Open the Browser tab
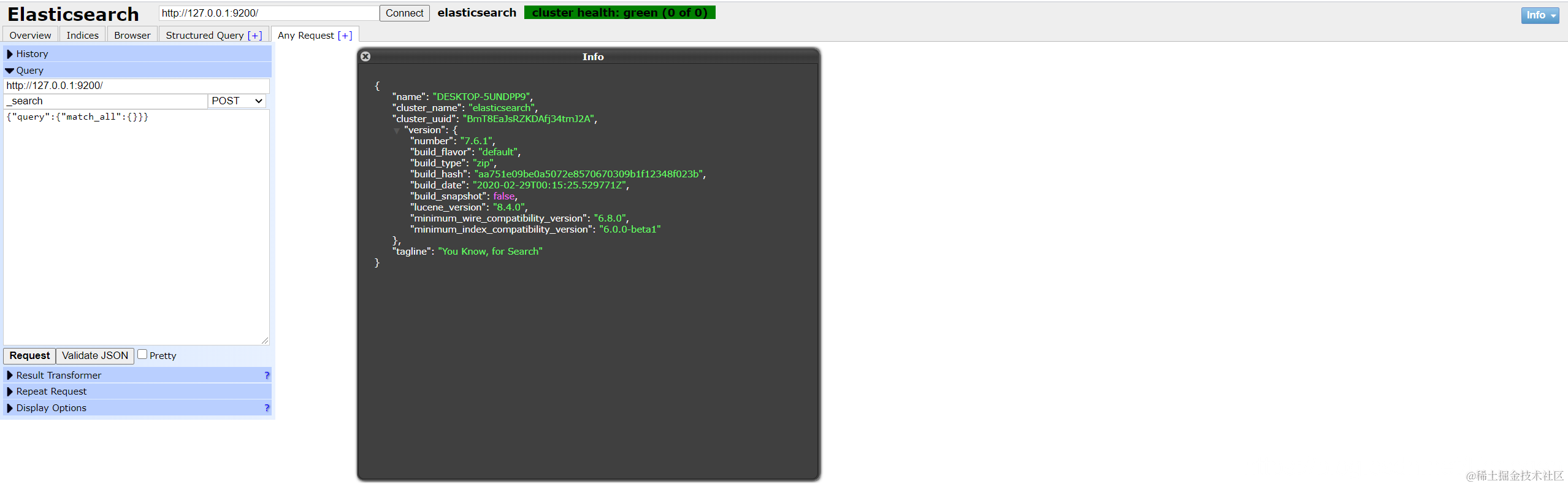 [x=132, y=35]
